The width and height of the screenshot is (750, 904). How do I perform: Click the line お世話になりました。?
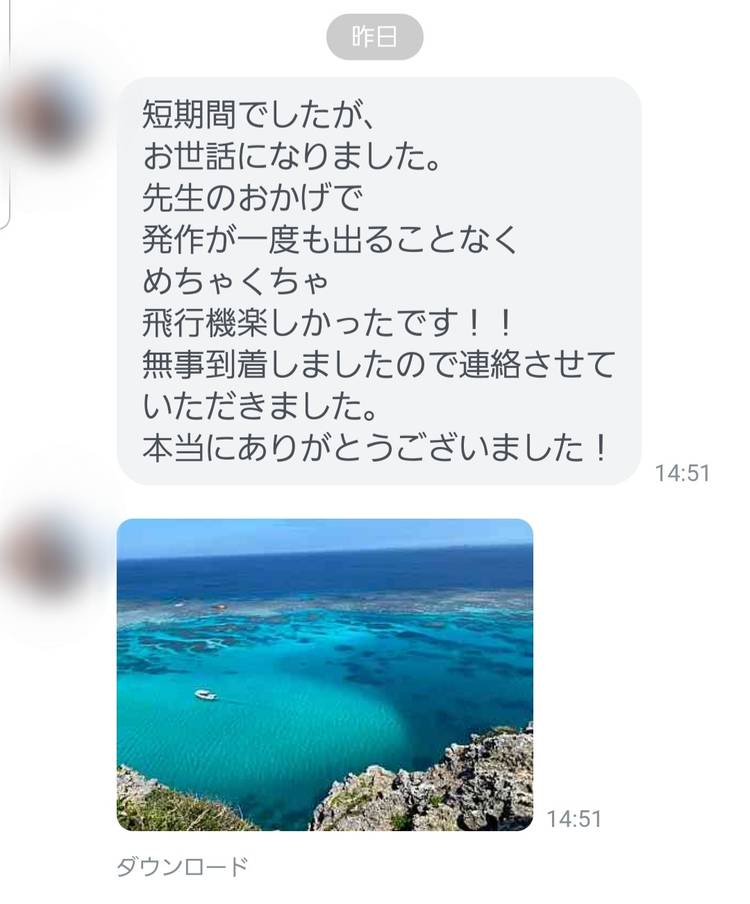291,156
